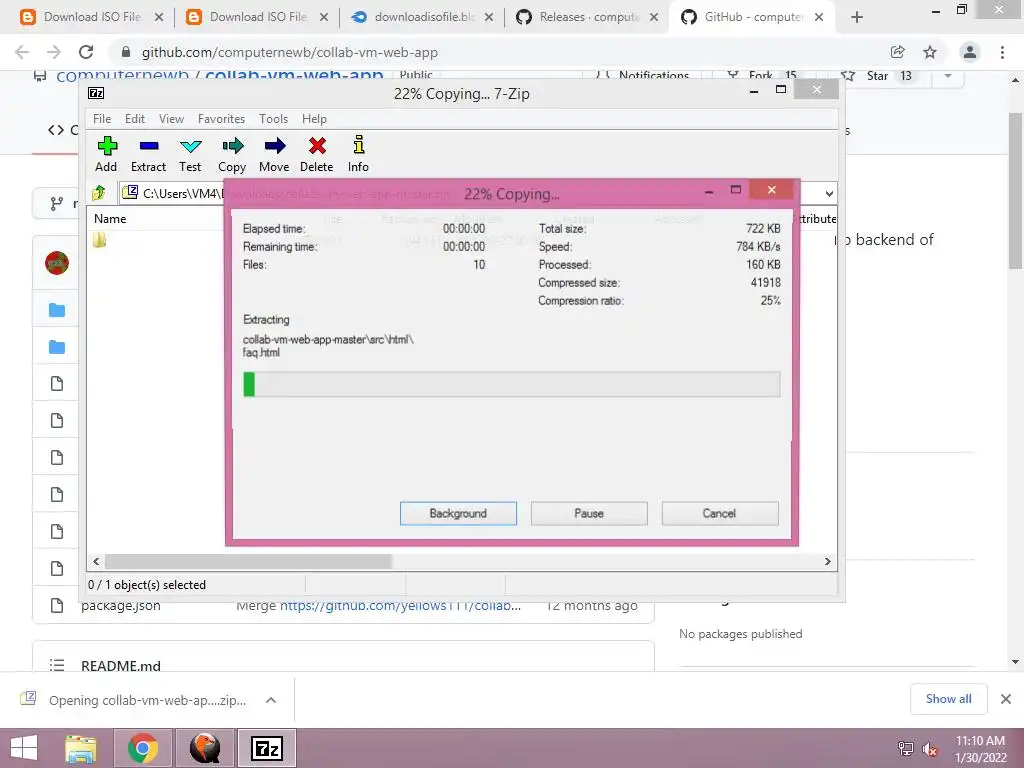Click the 7-Zip taskbar button
This screenshot has width=1024, height=768.
point(266,748)
